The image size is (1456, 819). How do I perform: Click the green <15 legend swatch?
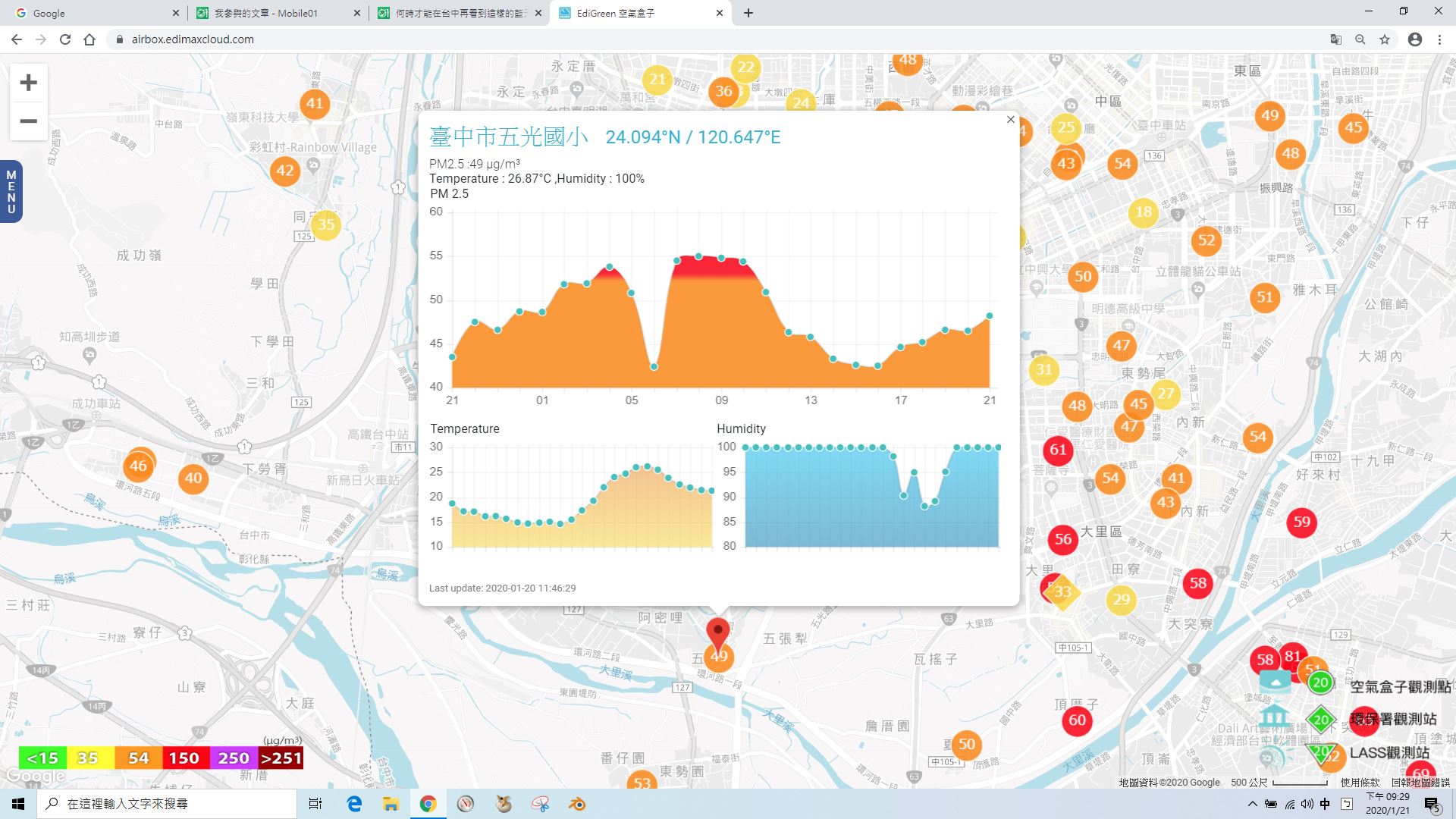tap(42, 758)
